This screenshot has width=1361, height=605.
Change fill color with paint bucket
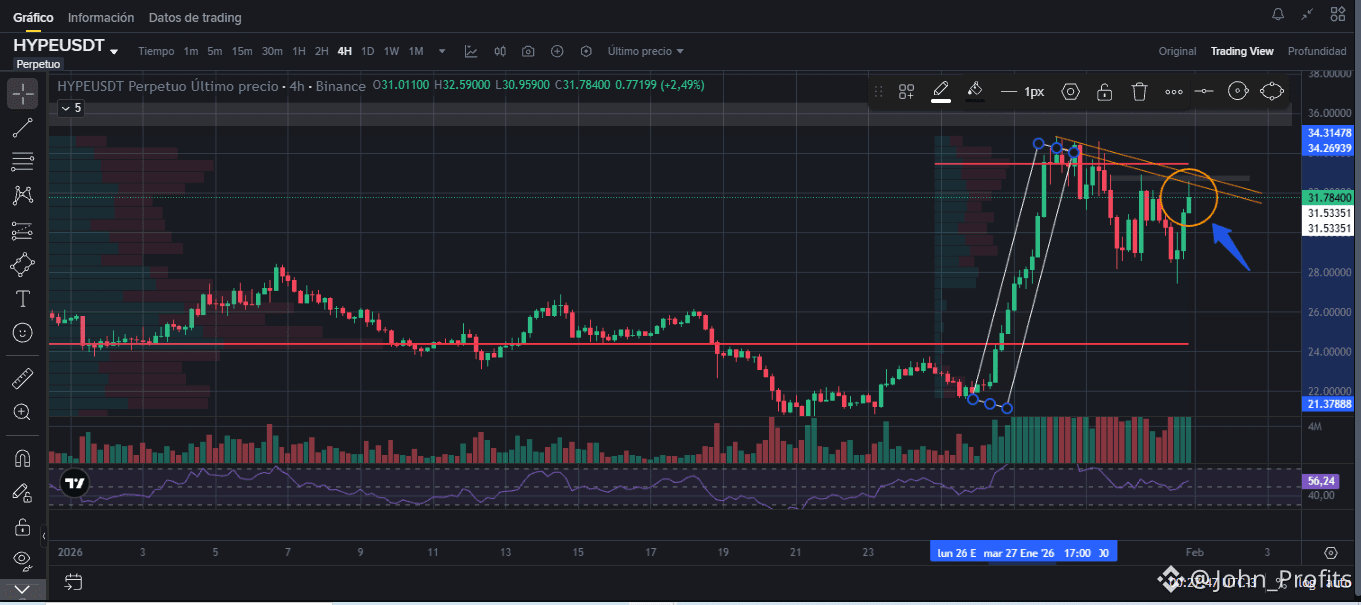pos(975,91)
